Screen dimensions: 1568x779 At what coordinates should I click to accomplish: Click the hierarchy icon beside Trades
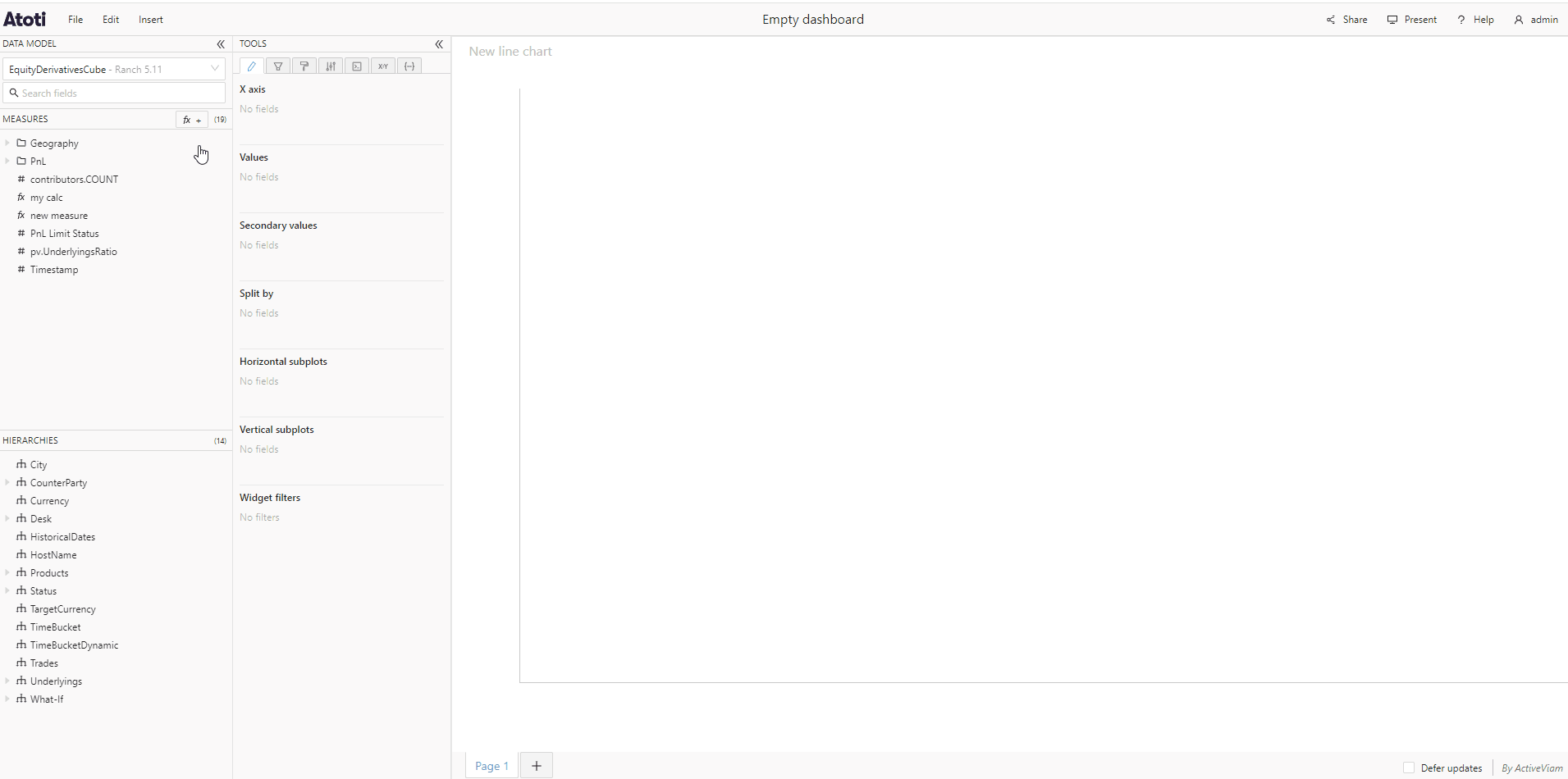[21, 663]
